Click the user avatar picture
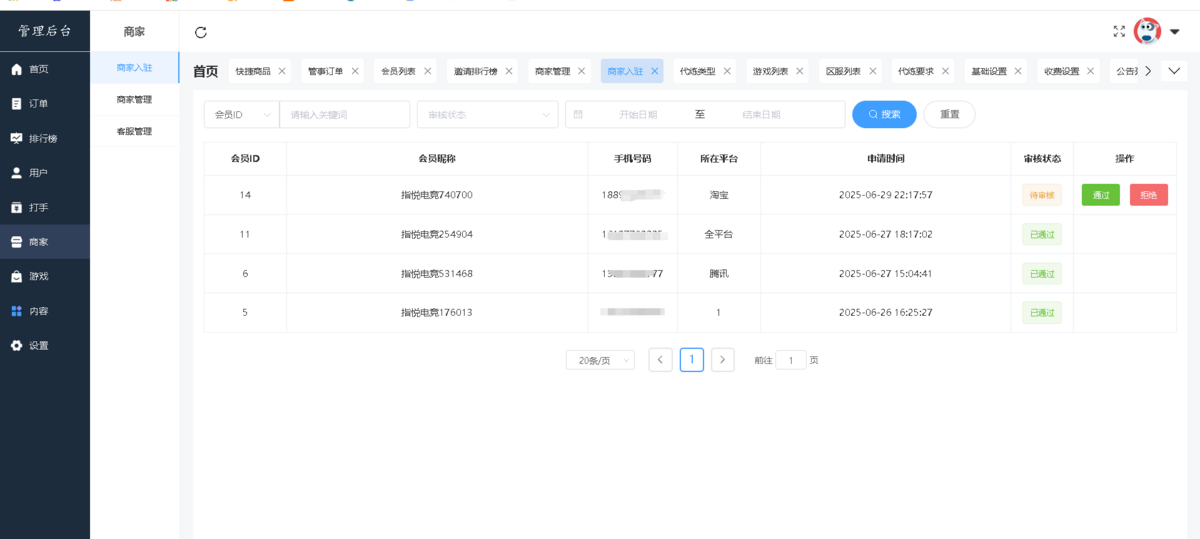This screenshot has height=539, width=1200. (x=1147, y=32)
